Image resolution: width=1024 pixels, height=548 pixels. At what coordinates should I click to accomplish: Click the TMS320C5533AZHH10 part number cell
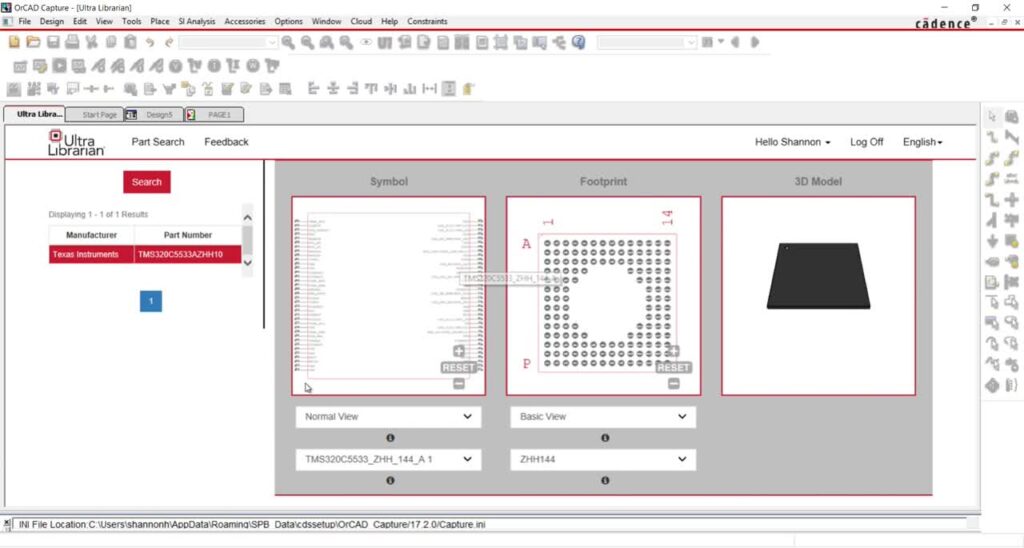(x=188, y=255)
